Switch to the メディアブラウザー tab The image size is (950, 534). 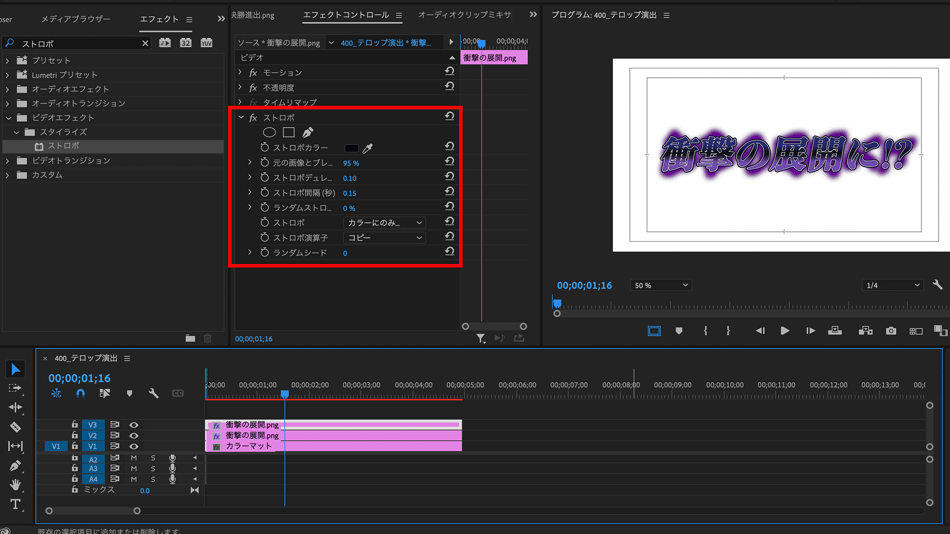(x=76, y=19)
